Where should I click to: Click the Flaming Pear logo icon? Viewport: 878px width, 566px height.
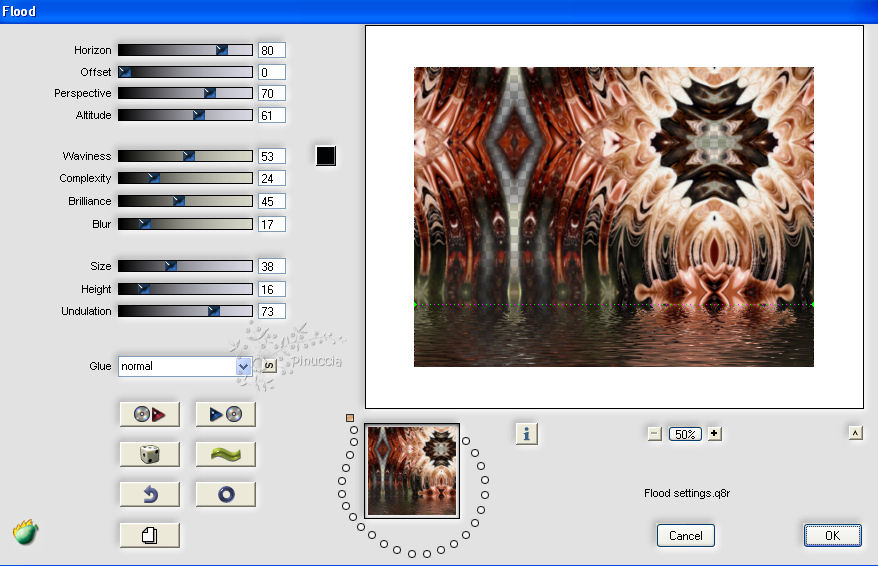[x=25, y=532]
